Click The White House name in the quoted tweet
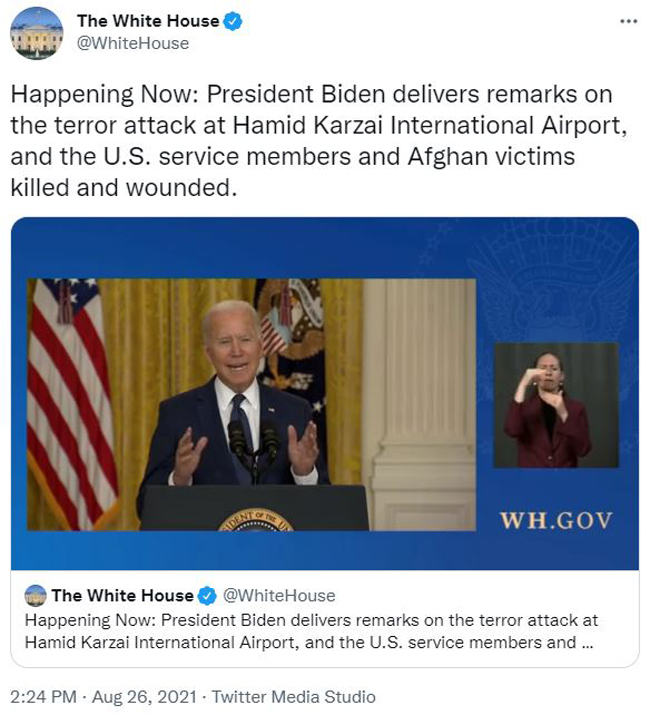 pyautogui.click(x=122, y=596)
